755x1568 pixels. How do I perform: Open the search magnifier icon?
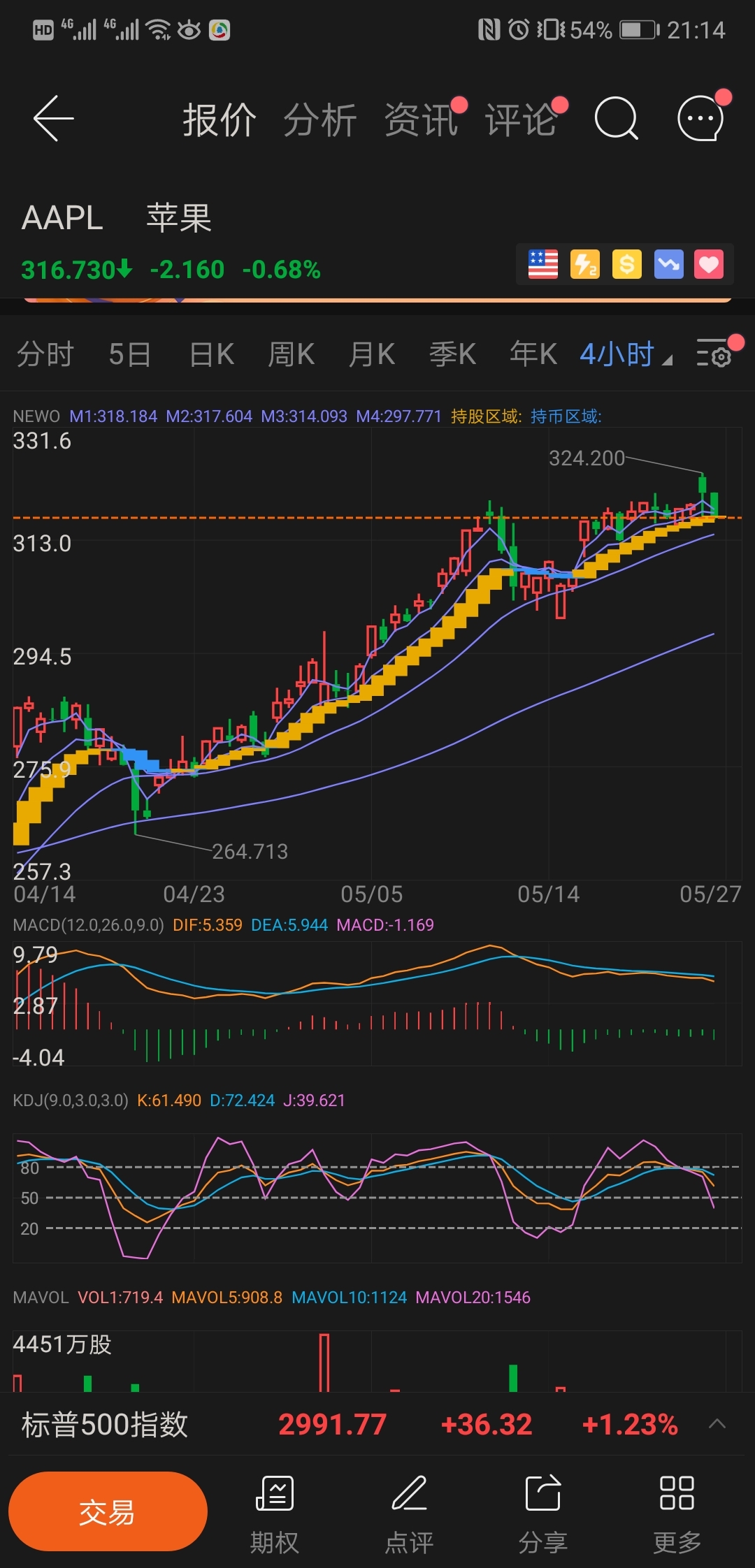click(616, 119)
